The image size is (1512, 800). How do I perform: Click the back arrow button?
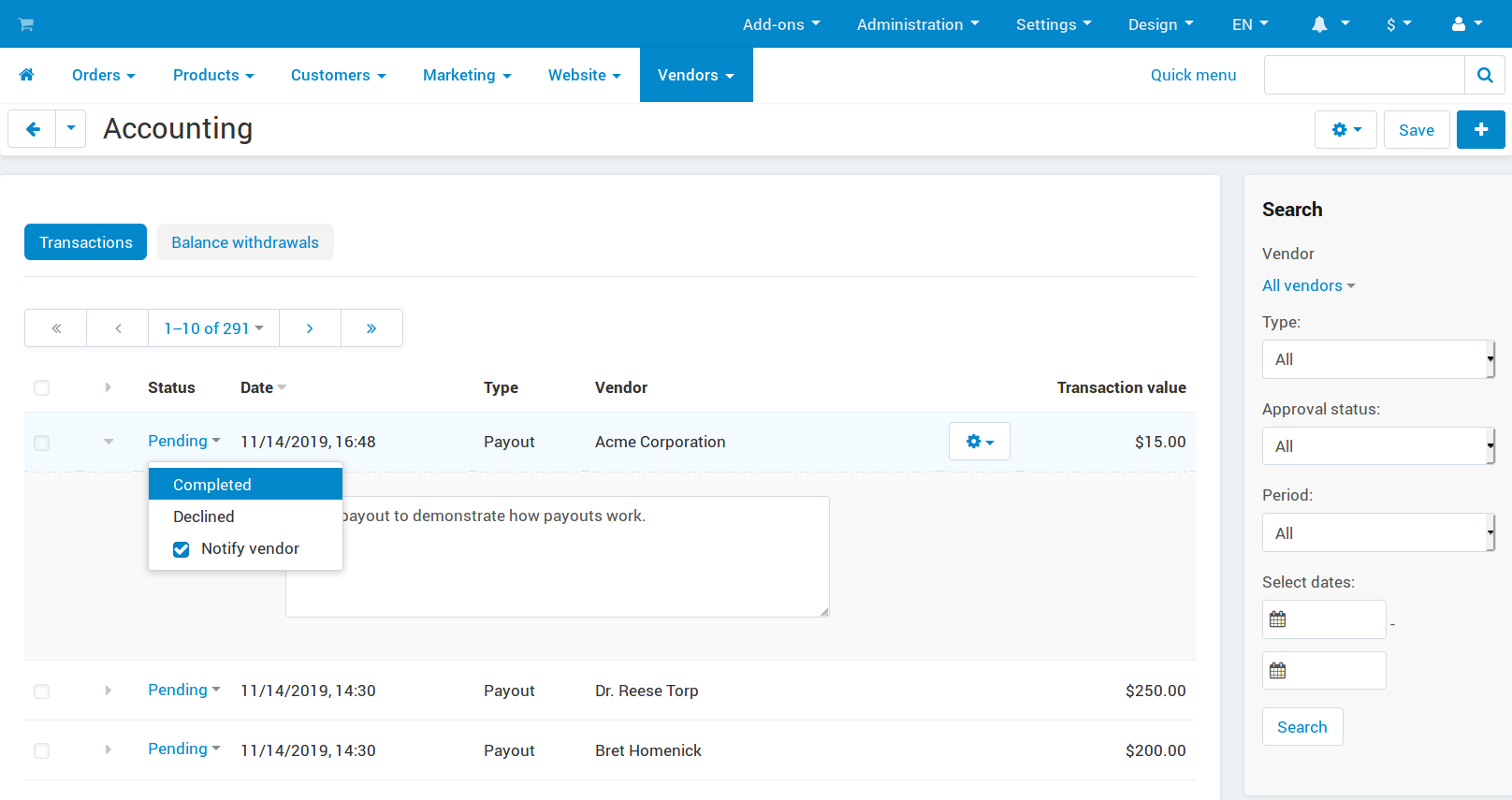pyautogui.click(x=33, y=129)
